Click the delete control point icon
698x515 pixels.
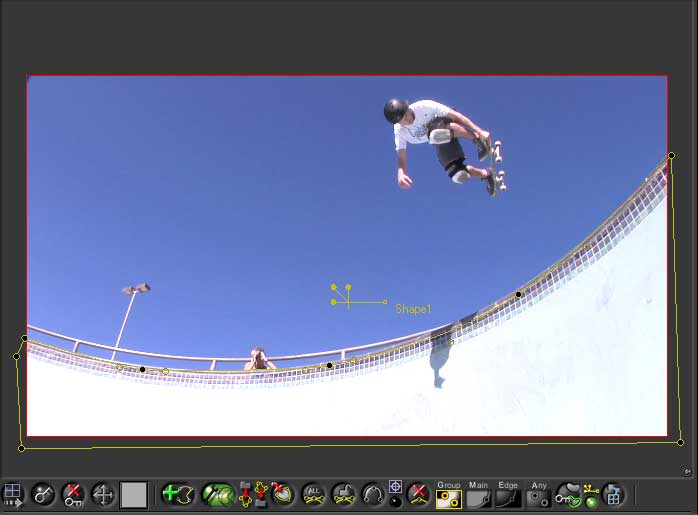click(283, 495)
